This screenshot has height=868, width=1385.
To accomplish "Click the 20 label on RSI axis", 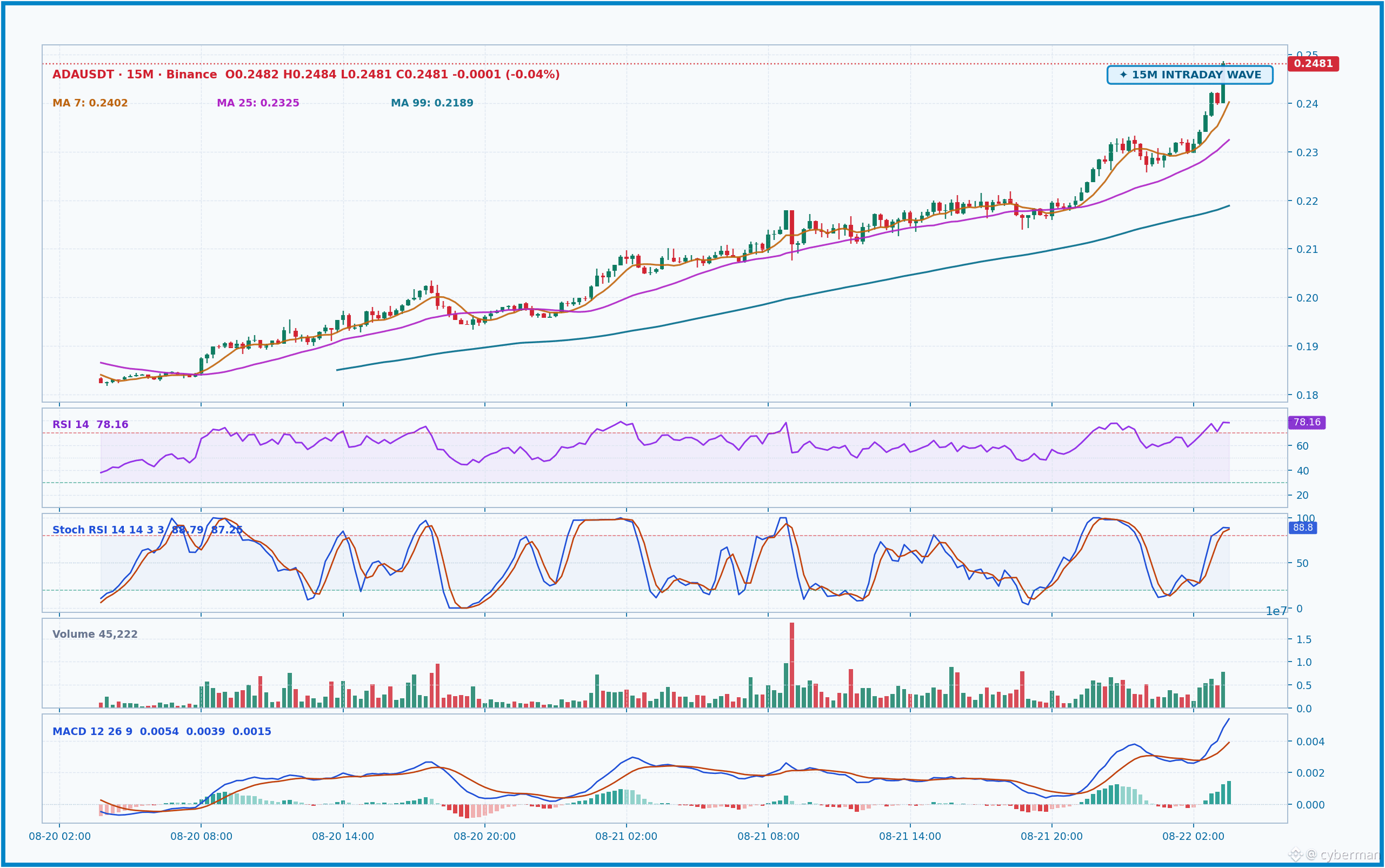I will [x=1302, y=496].
